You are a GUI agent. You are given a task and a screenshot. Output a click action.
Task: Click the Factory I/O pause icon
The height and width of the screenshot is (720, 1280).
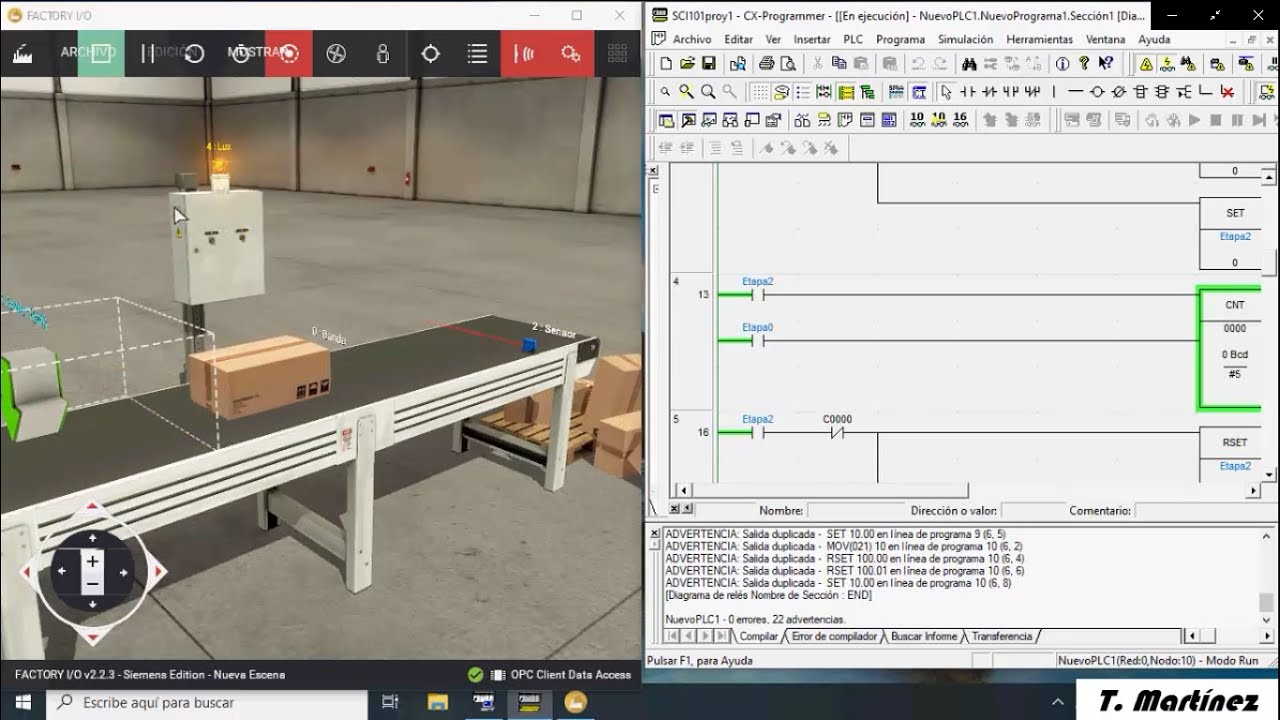click(148, 54)
